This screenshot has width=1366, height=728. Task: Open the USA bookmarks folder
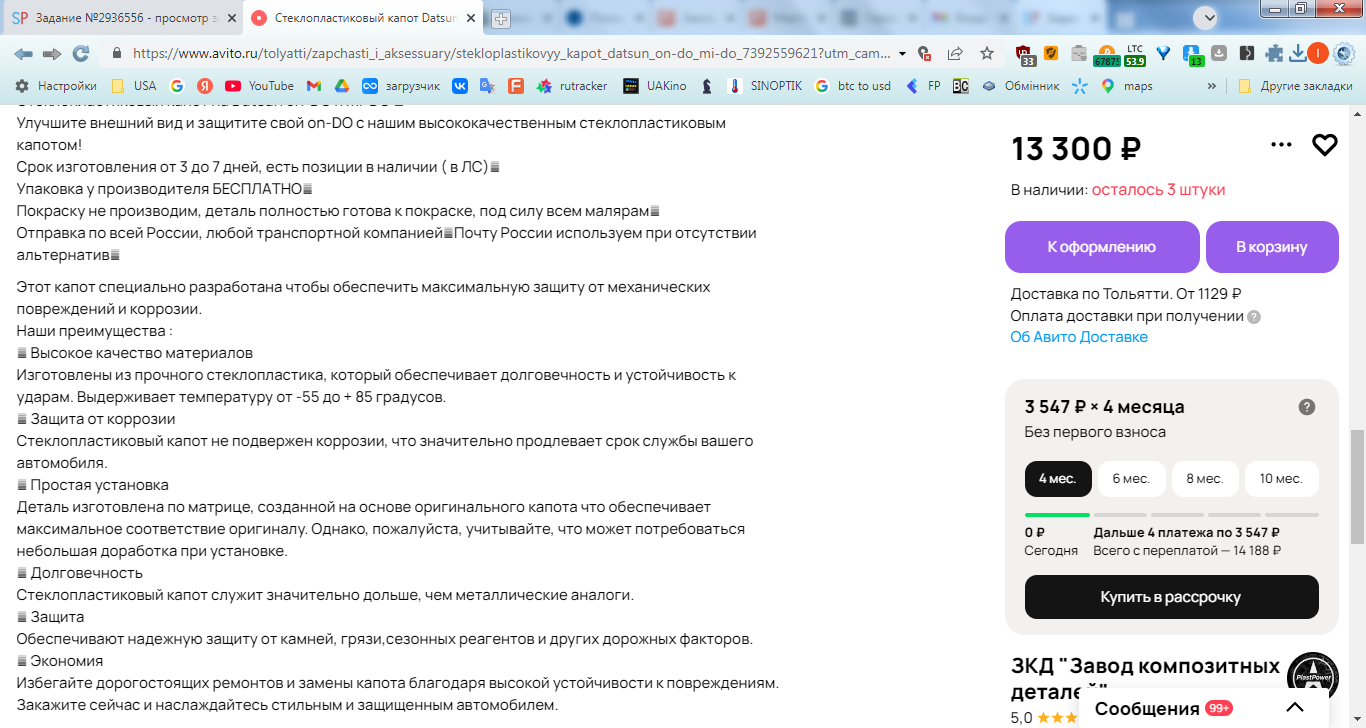[134, 86]
